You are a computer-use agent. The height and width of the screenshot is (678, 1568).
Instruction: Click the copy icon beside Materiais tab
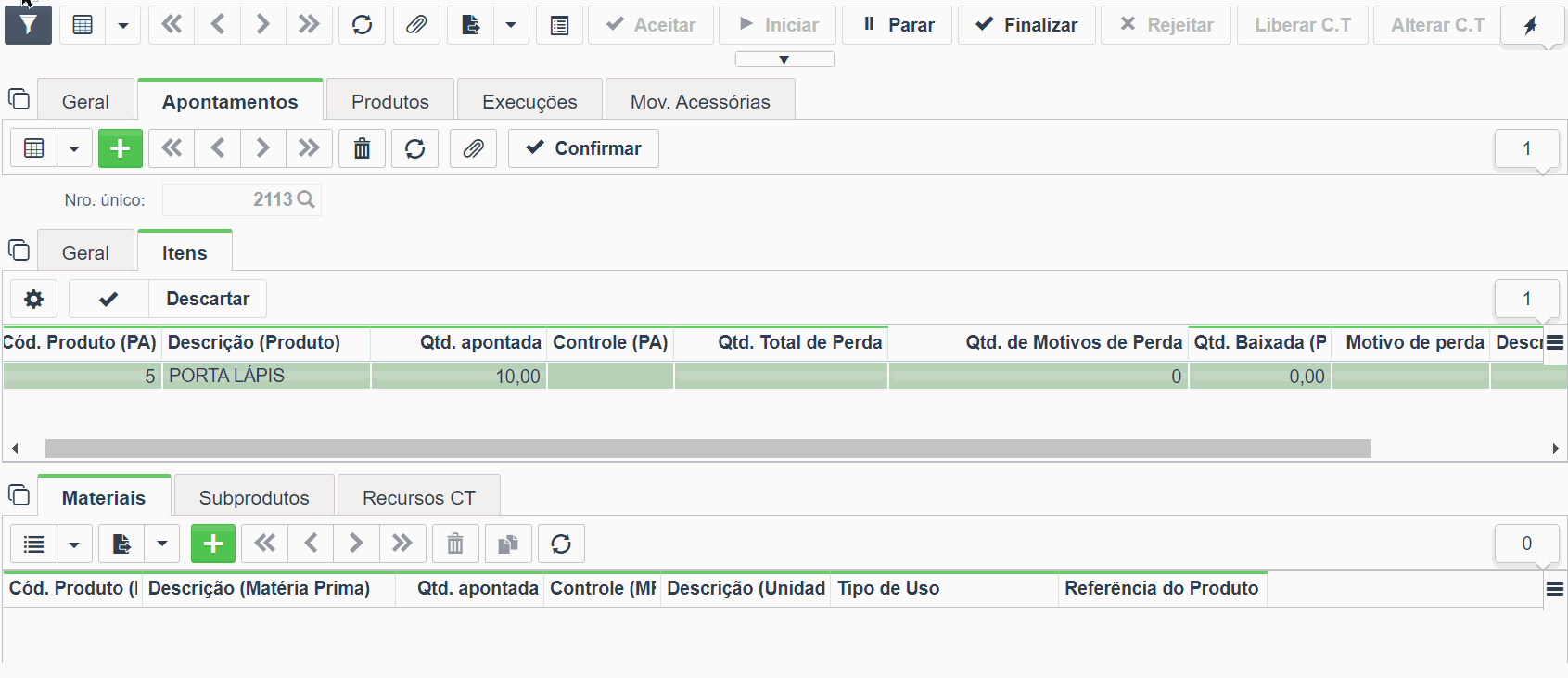(x=19, y=494)
